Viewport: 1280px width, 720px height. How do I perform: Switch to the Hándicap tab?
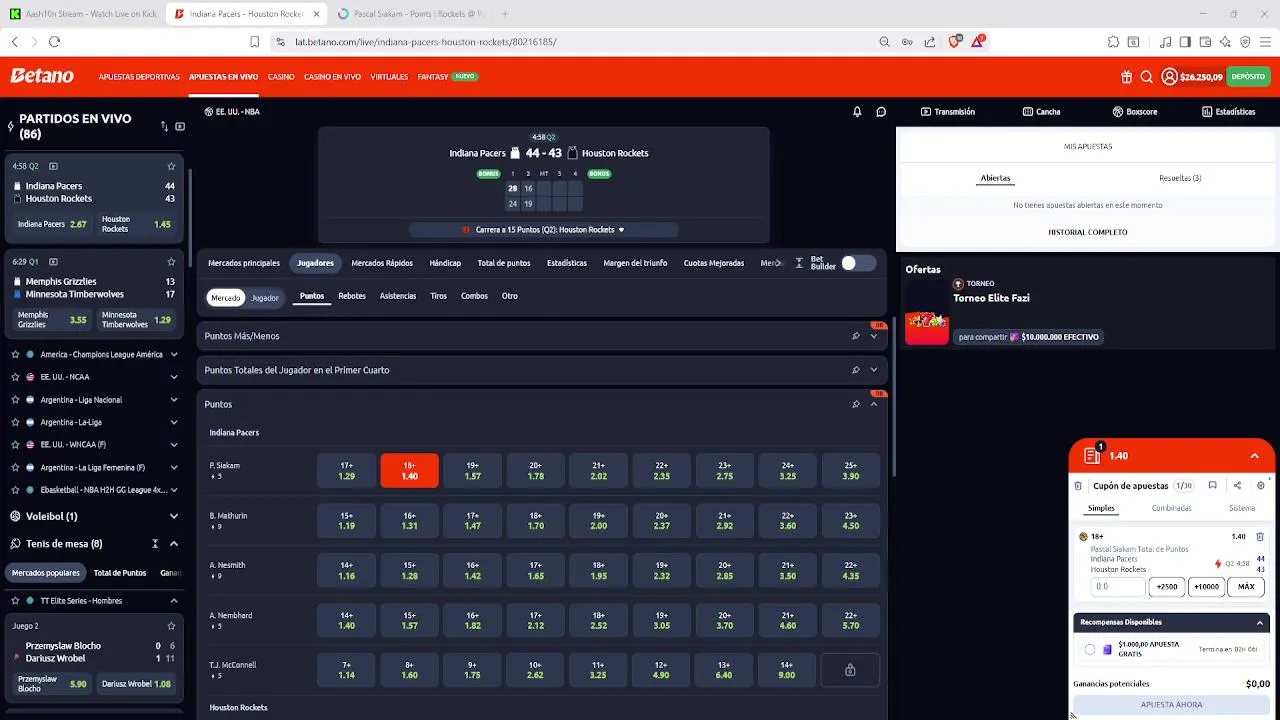tap(445, 263)
